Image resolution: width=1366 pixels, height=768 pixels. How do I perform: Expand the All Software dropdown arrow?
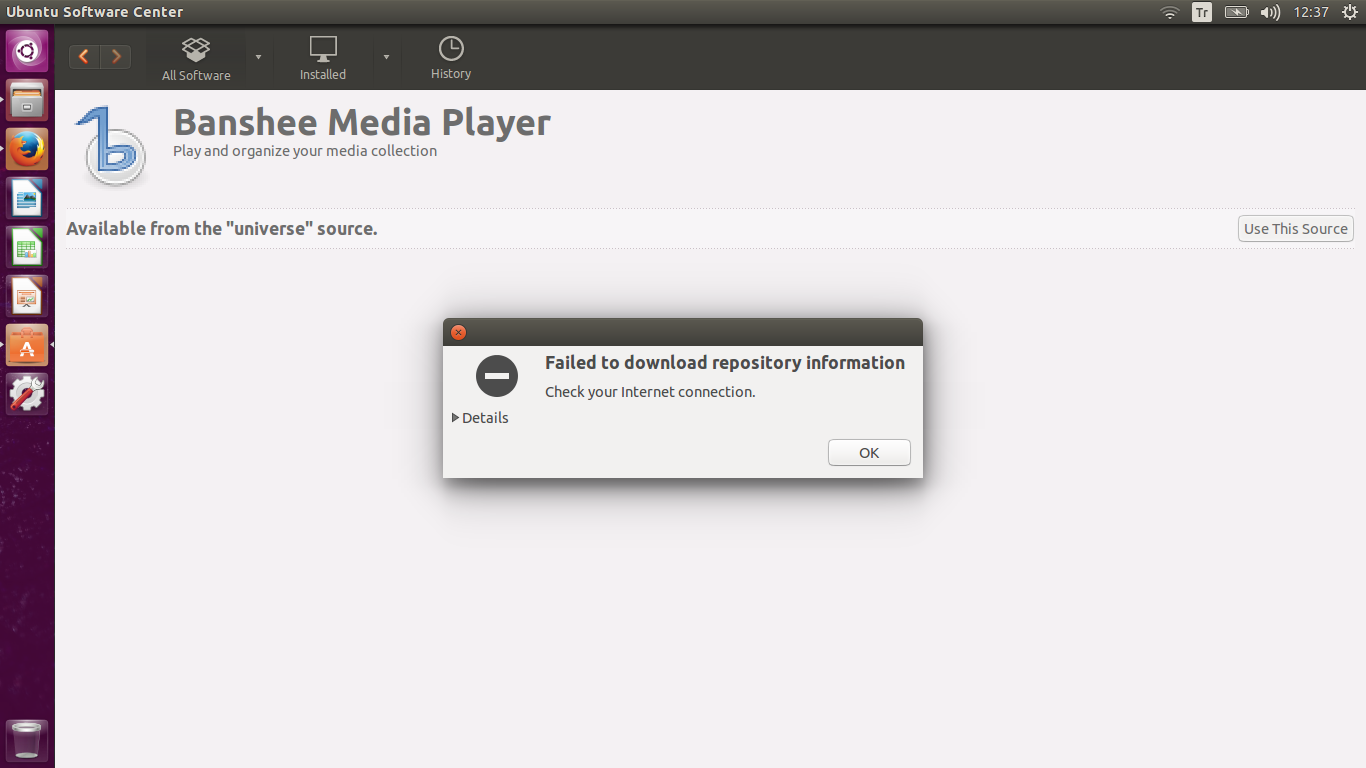(x=258, y=57)
